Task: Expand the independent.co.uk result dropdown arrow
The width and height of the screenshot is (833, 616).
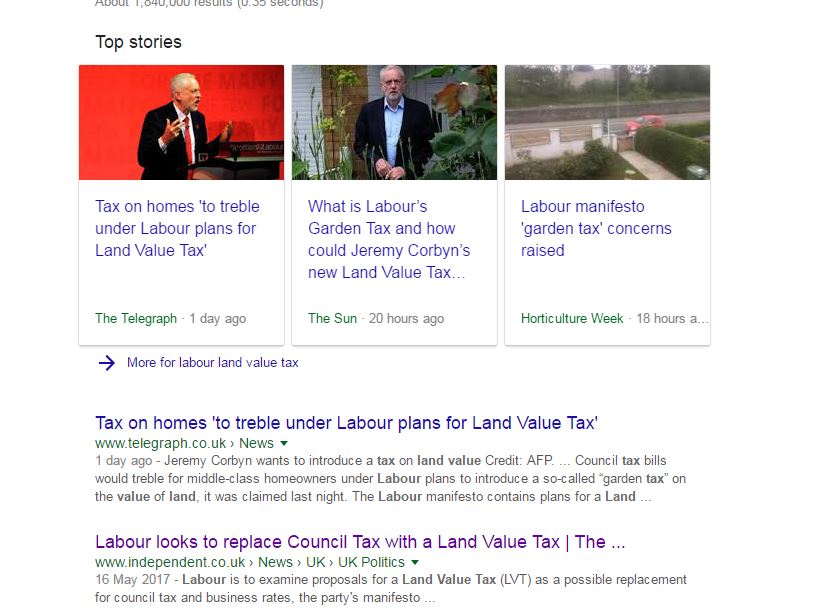Action: (415, 562)
